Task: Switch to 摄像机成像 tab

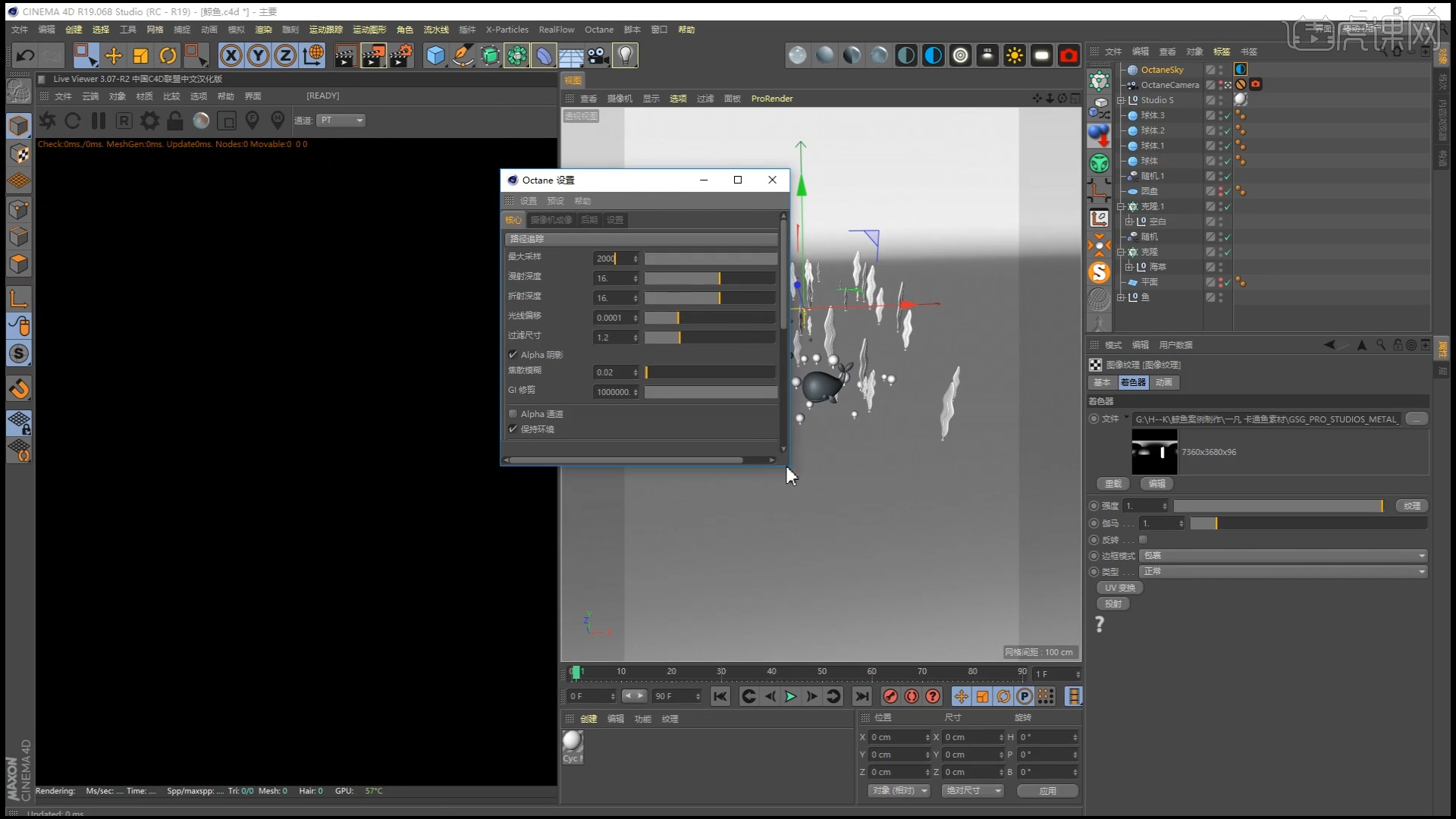Action: 551,220
